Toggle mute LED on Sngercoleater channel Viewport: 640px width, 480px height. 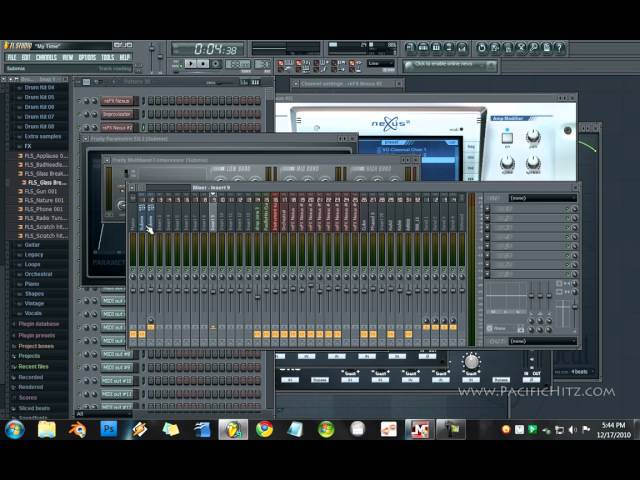[79, 114]
